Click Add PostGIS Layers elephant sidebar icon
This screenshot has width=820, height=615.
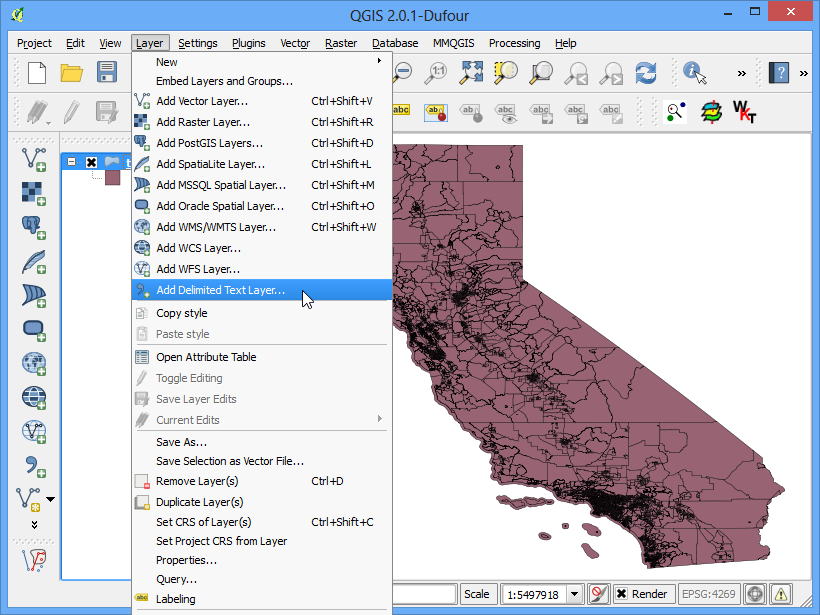point(34,227)
